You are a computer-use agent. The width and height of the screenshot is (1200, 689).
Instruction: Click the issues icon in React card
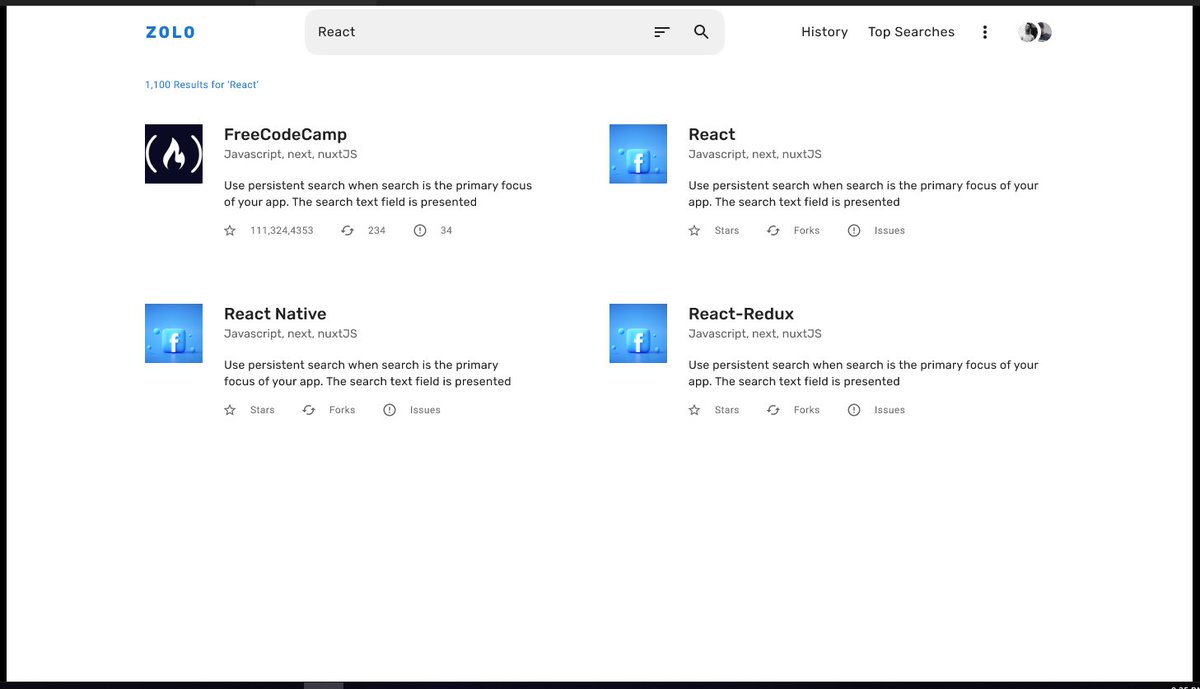pos(854,230)
